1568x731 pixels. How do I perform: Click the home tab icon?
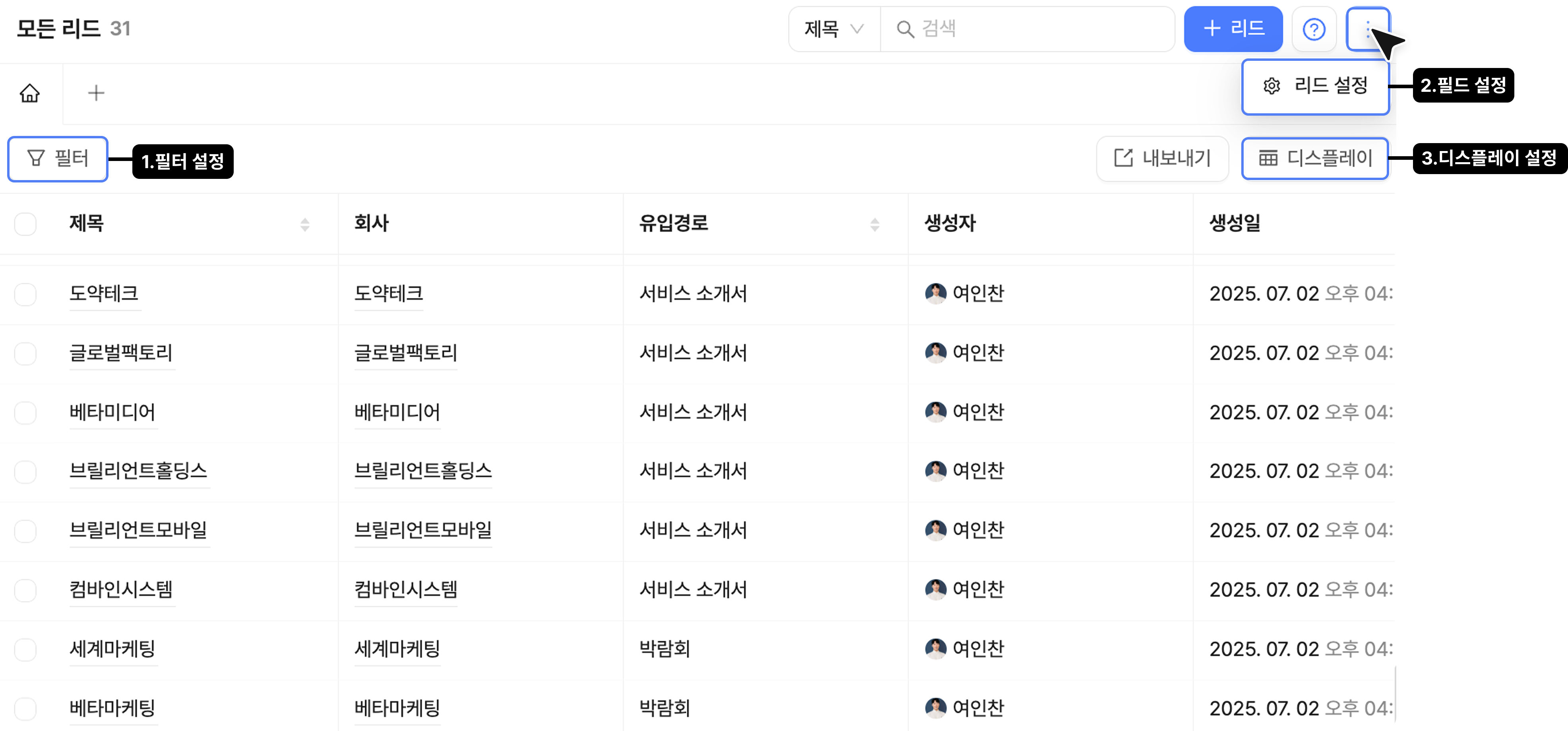click(29, 93)
